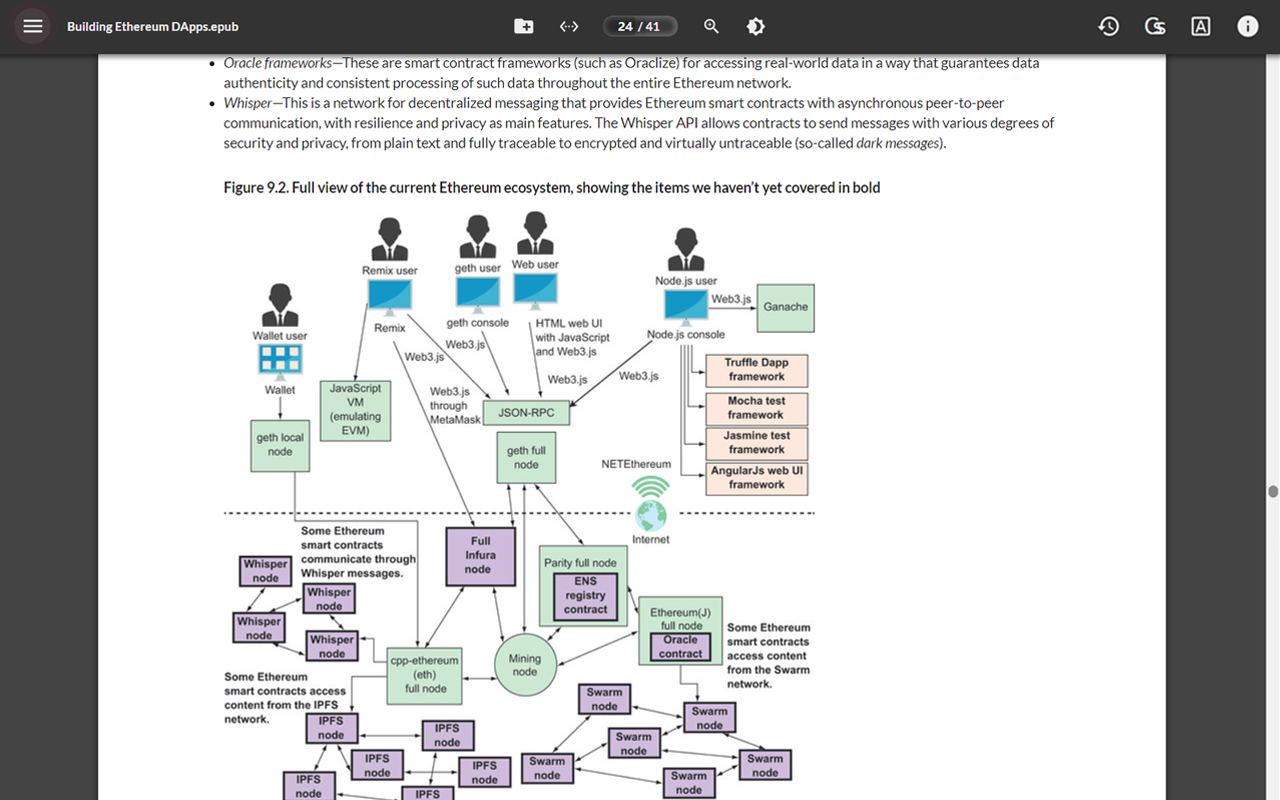Image resolution: width=1280 pixels, height=800 pixels.
Task: Click the NETEthereum label
Action: pyautogui.click(x=636, y=464)
